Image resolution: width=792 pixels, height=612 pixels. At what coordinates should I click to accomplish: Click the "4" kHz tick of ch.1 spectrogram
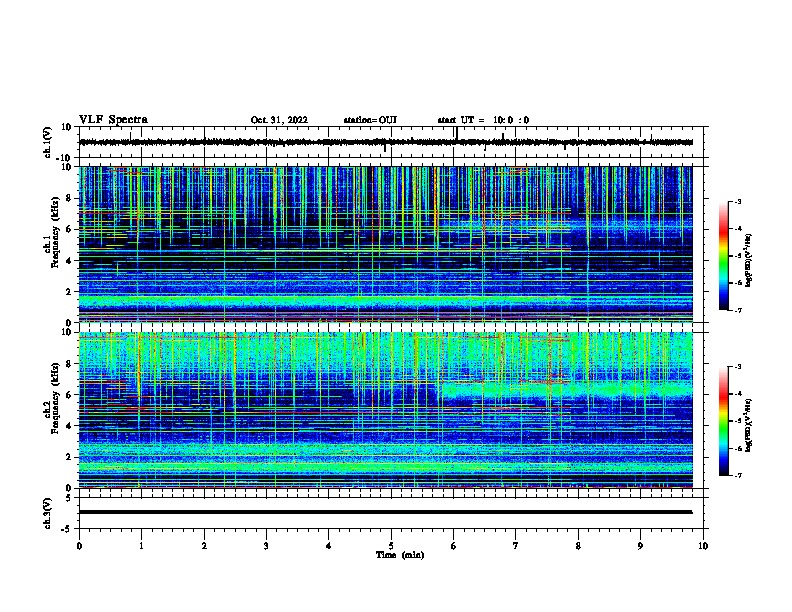coord(69,261)
